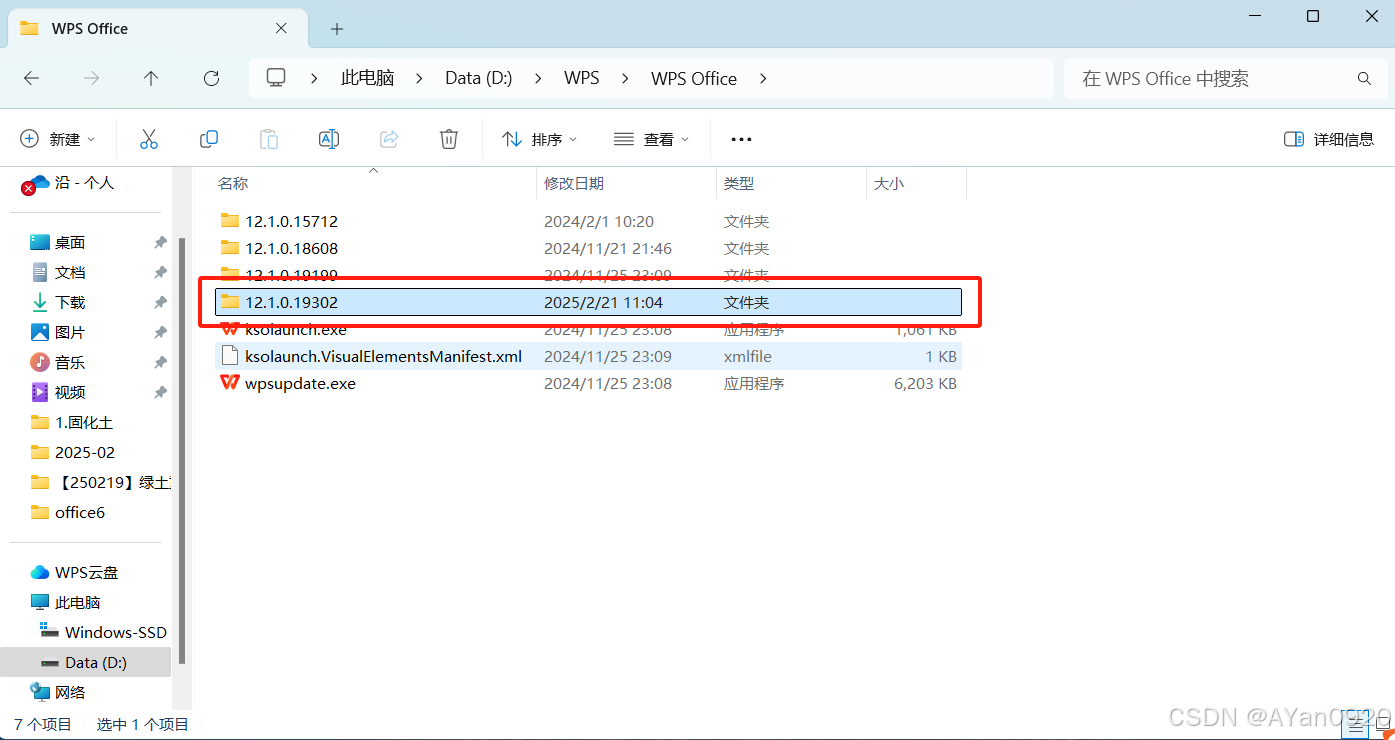This screenshot has height=740, width=1395.
Task: Expand chevron after WPS Office in path
Action: pyautogui.click(x=763, y=78)
